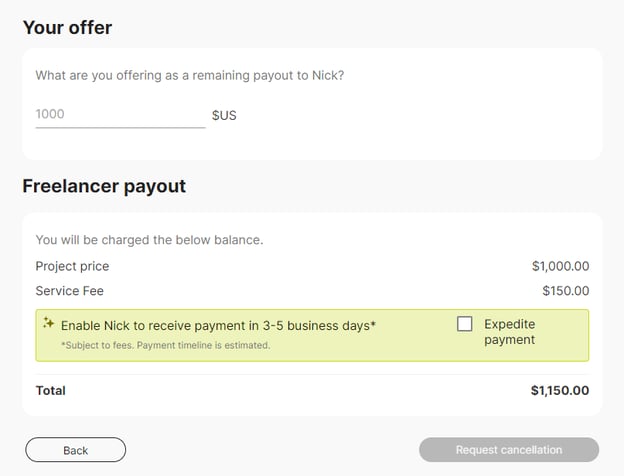Click the Expedite payment label text
Image resolution: width=624 pixels, height=476 pixels.
point(509,332)
